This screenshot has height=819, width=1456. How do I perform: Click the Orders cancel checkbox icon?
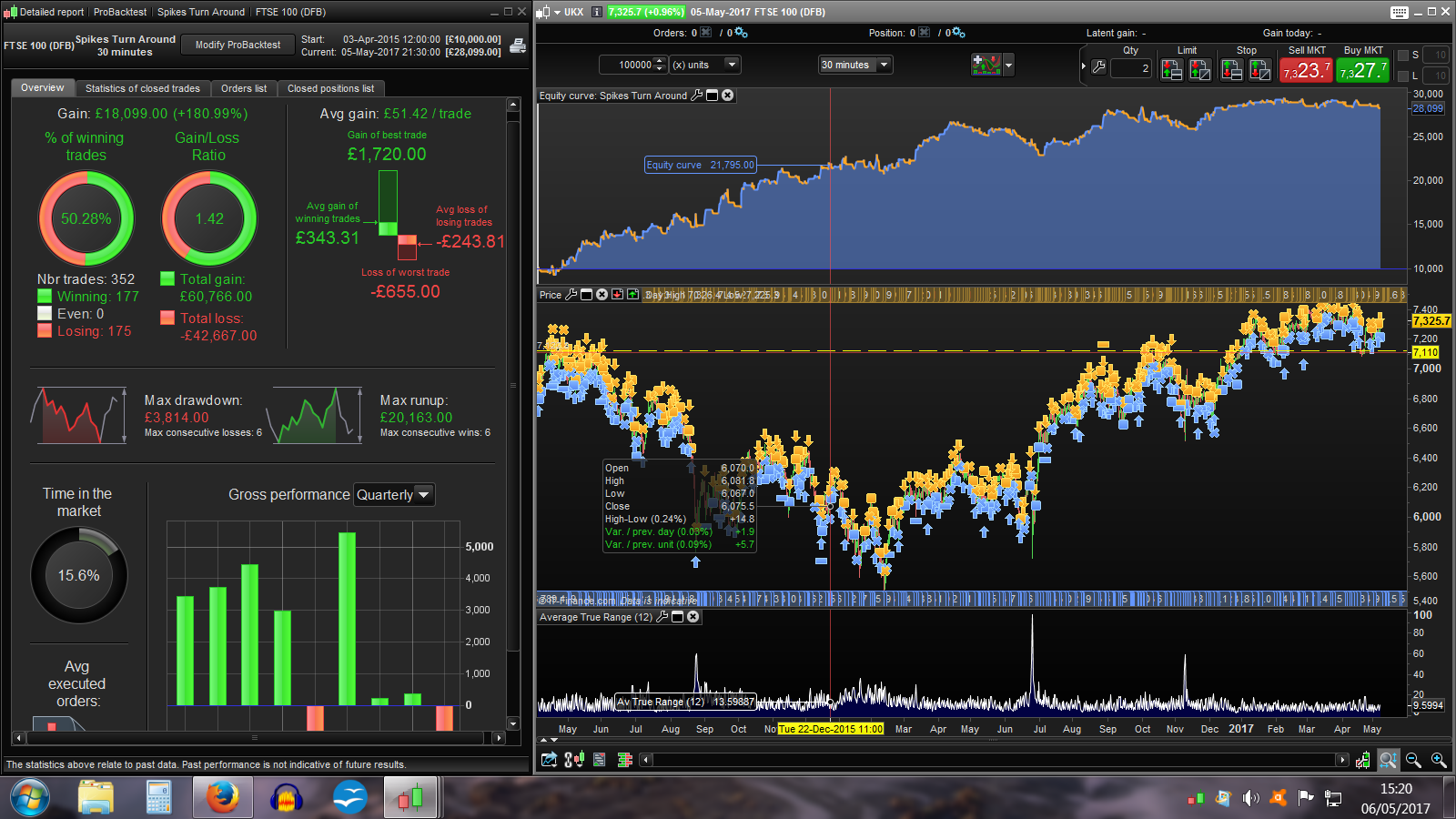(x=706, y=33)
